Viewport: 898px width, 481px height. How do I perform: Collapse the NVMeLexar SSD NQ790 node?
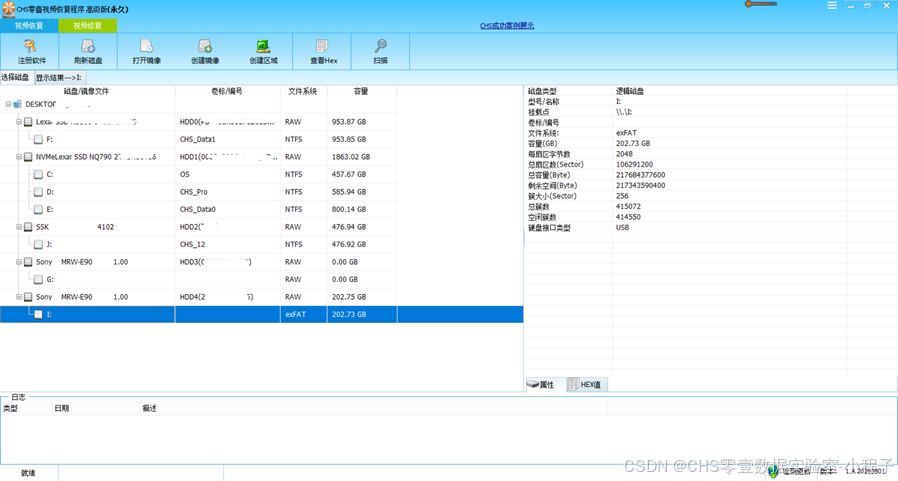click(x=18, y=157)
